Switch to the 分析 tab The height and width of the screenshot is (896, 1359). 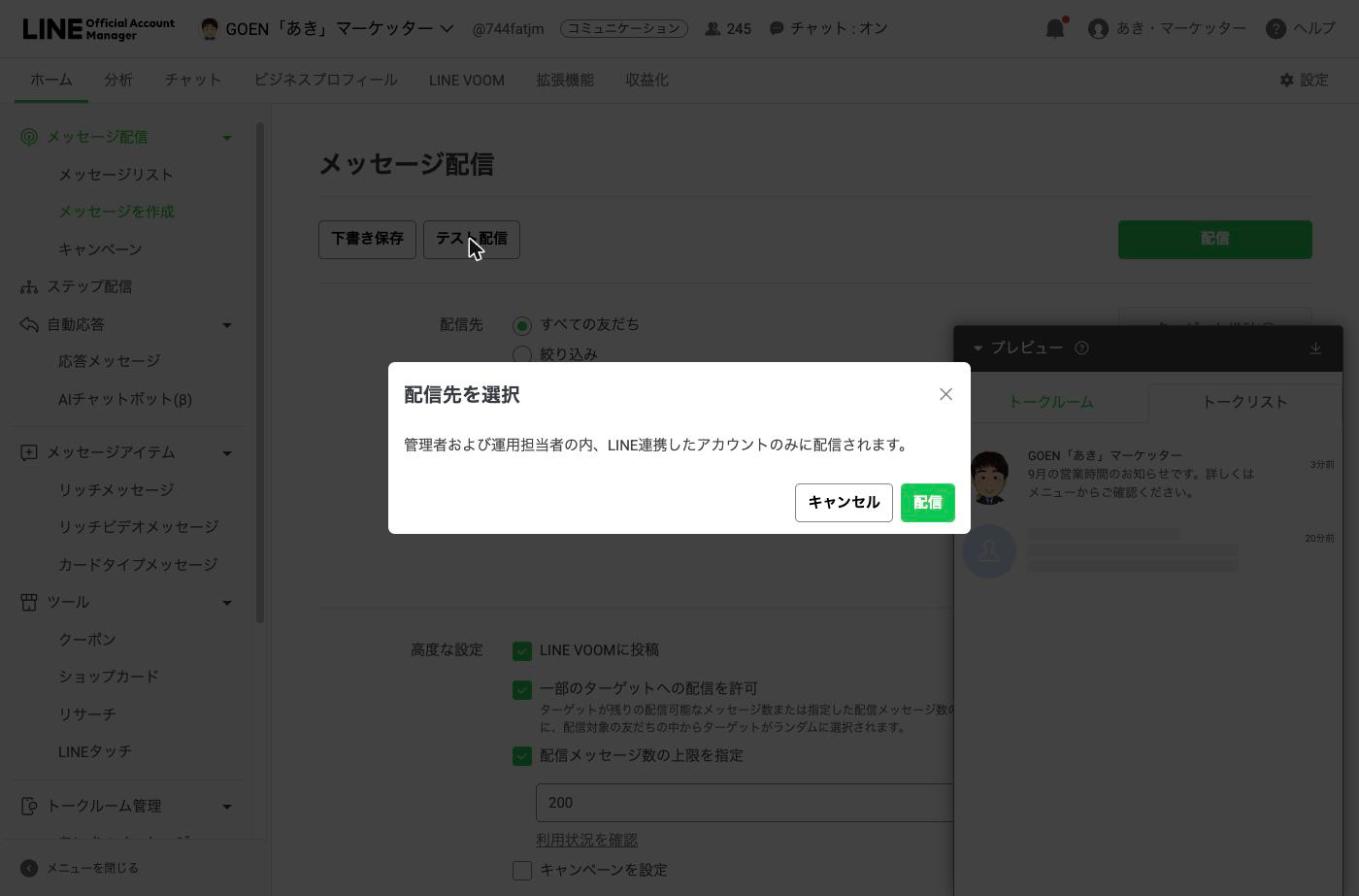118,80
